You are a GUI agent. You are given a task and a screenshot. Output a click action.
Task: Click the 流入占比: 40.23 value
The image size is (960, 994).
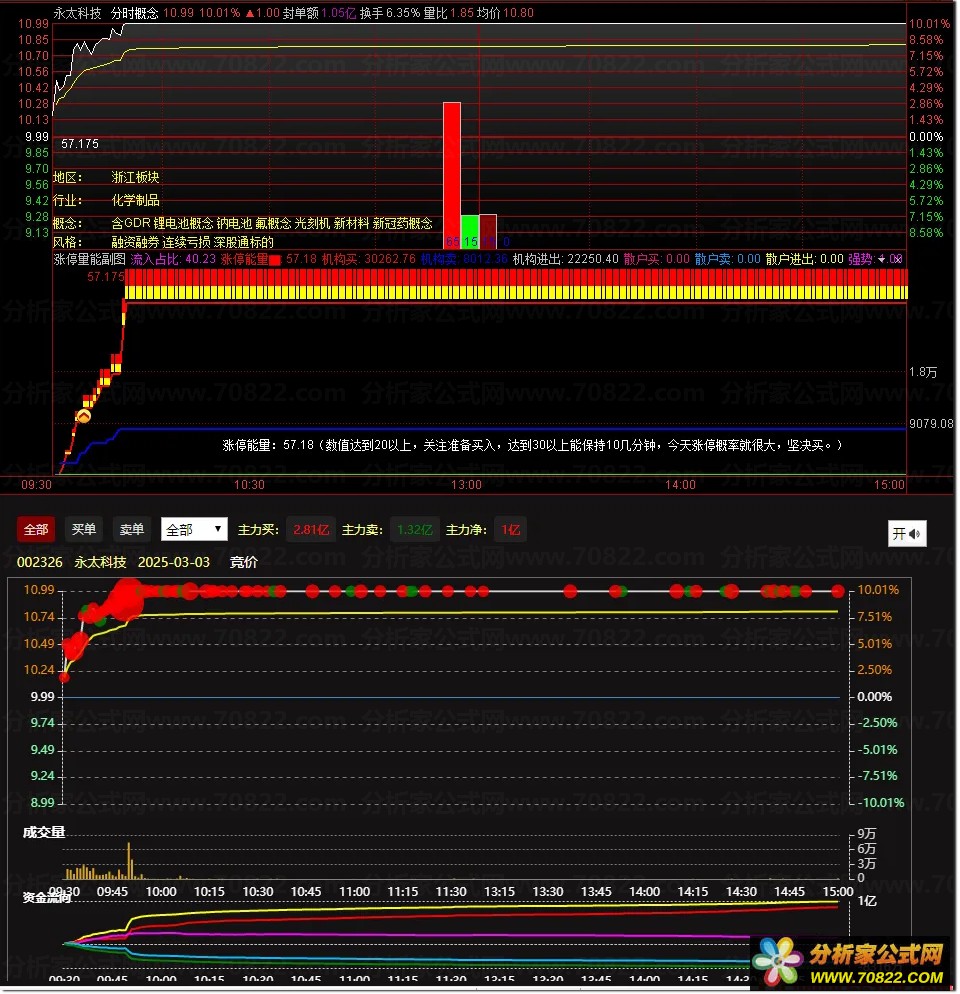click(x=173, y=259)
